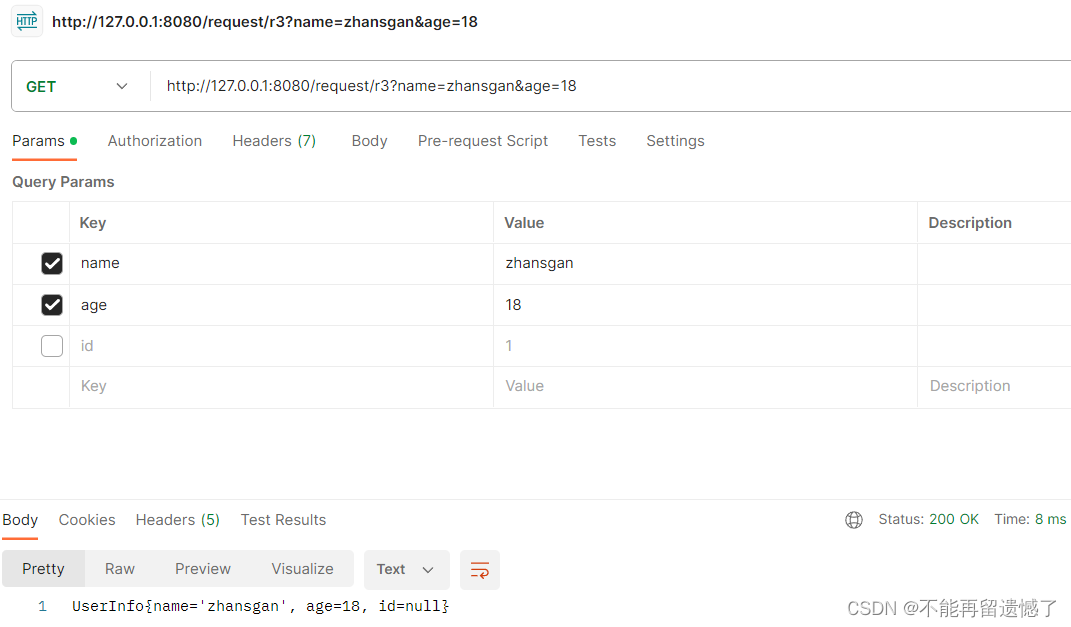Toggle the wrap lines icon in response toolbar
The height and width of the screenshot is (627, 1071).
(479, 570)
